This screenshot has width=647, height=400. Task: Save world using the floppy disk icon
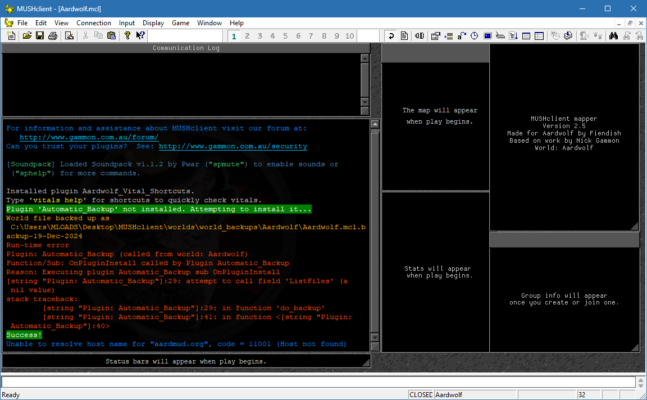tap(39, 36)
